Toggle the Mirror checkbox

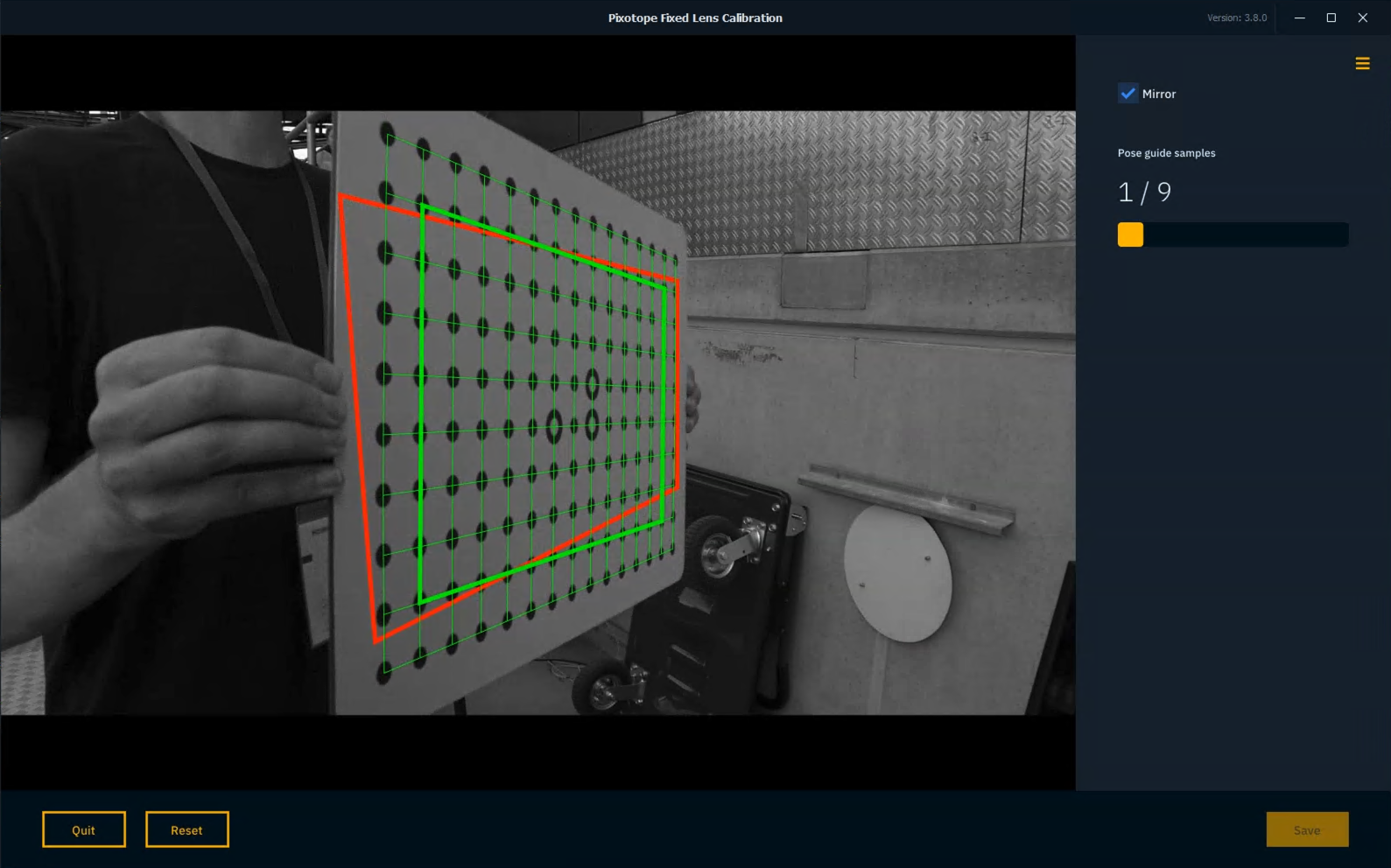click(1128, 94)
